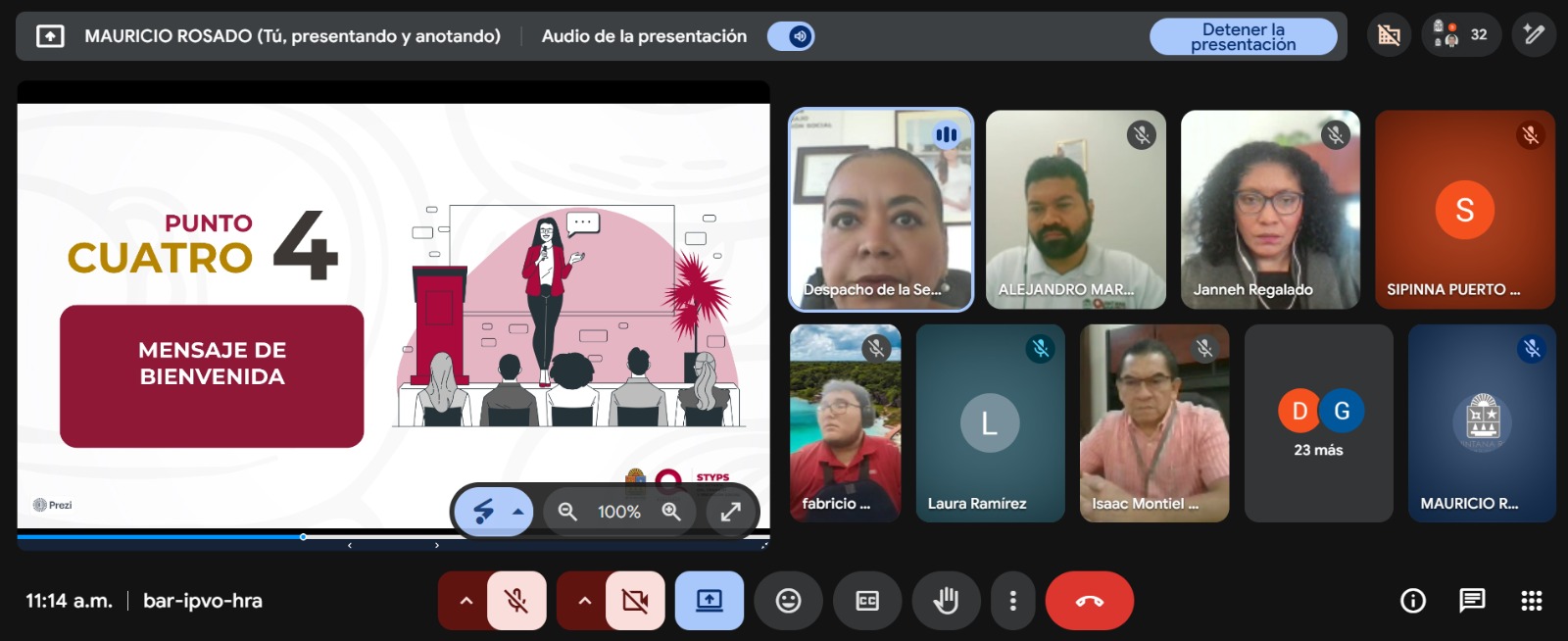Screen dimensions: 1568x641
Task: Click the Detener la presentación button
Action: point(1243,37)
